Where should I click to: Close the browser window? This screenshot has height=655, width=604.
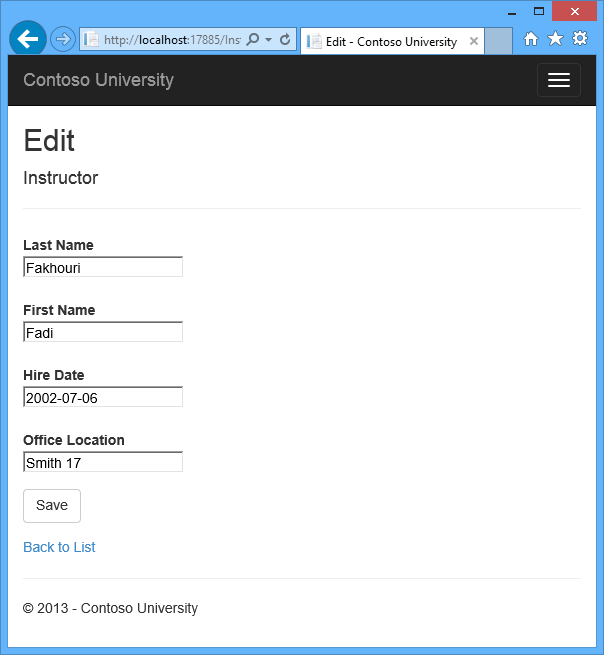pos(575,11)
